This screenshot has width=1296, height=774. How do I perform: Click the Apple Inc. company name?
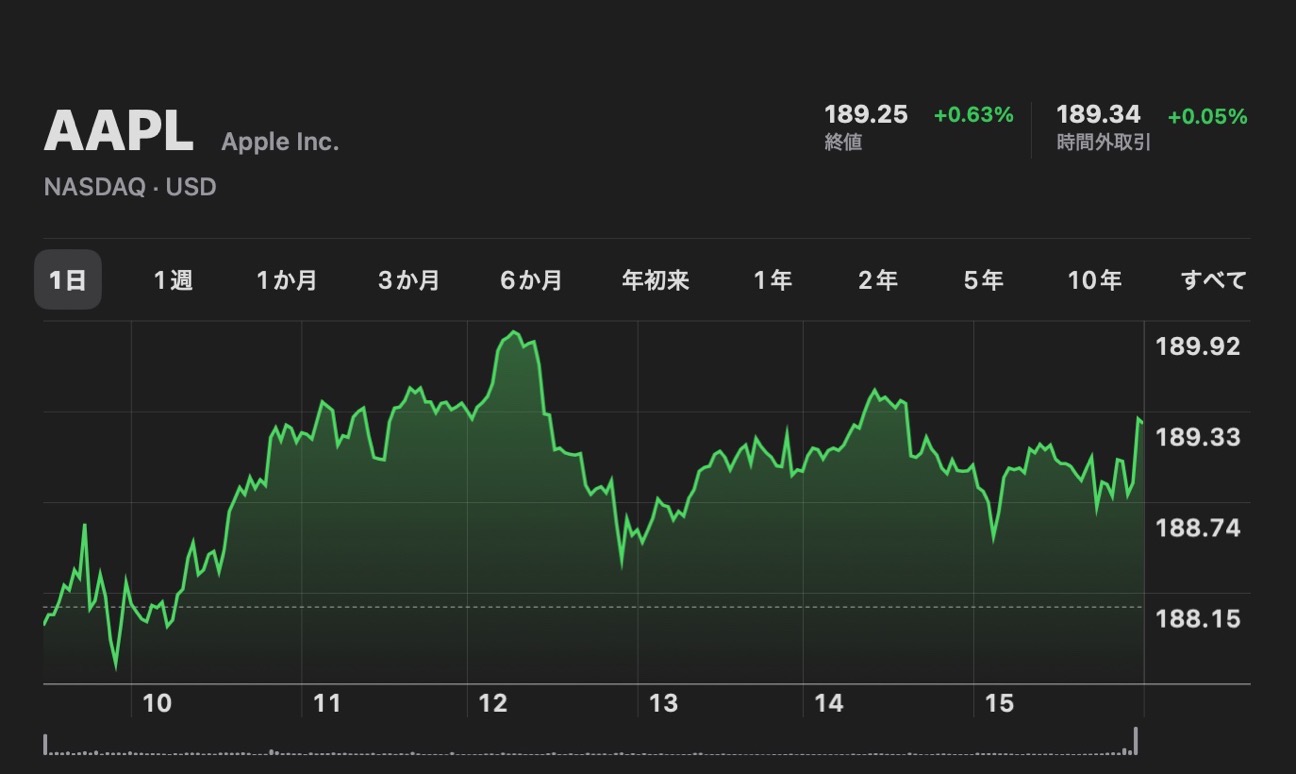pos(280,142)
